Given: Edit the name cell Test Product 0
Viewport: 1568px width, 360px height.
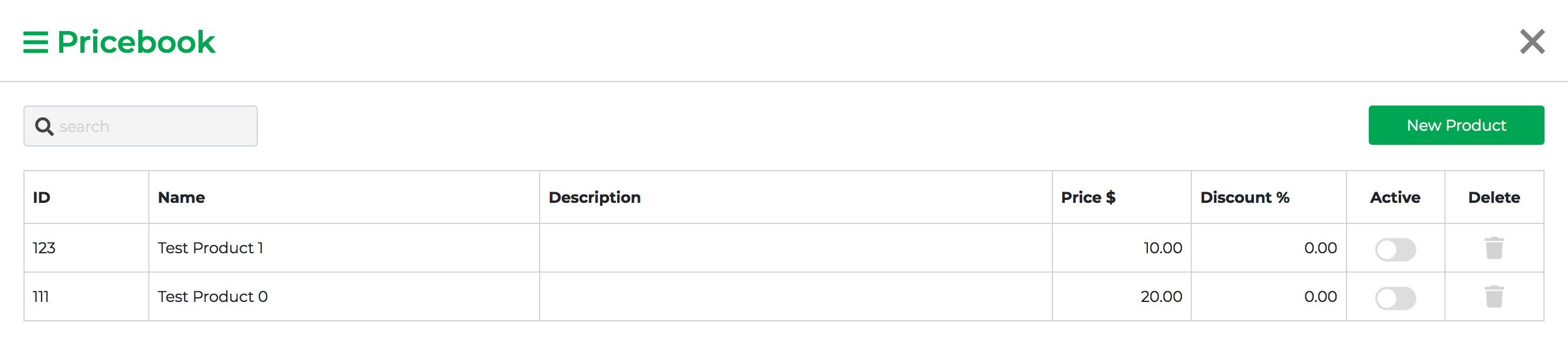Looking at the screenshot, I should click(x=213, y=297).
